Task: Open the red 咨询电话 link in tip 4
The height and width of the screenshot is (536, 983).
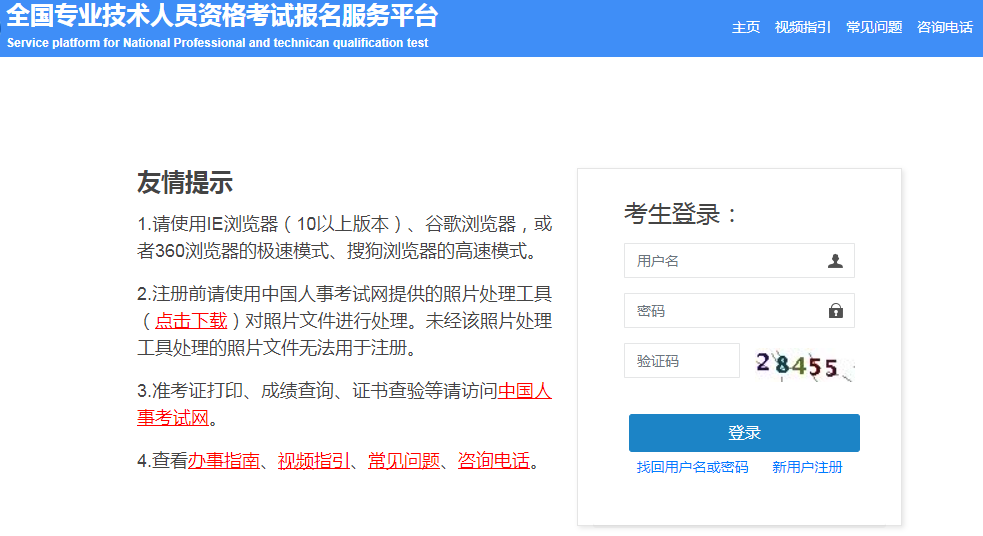Action: coord(494,461)
